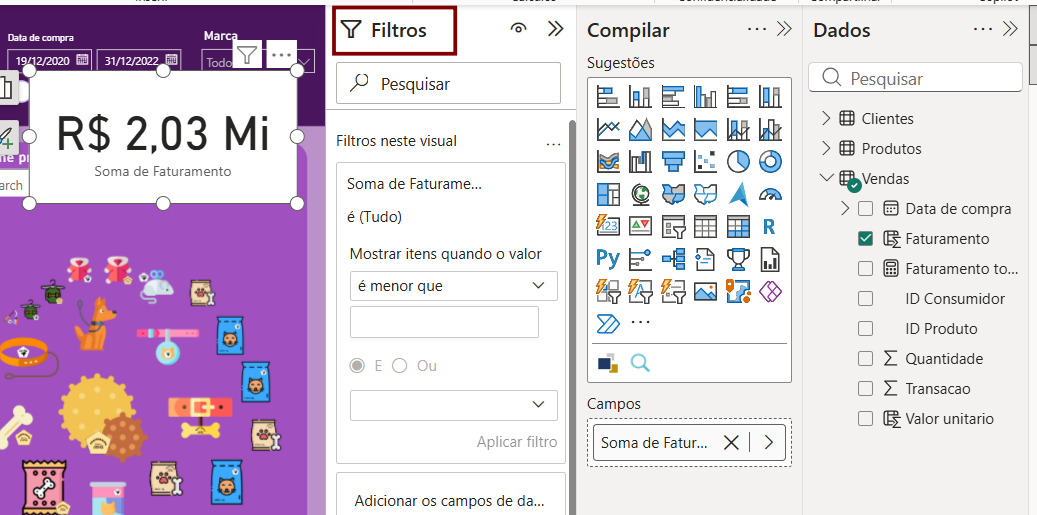Toggle eye visibility of Filtros pane
The image size is (1037, 515).
(x=518, y=28)
